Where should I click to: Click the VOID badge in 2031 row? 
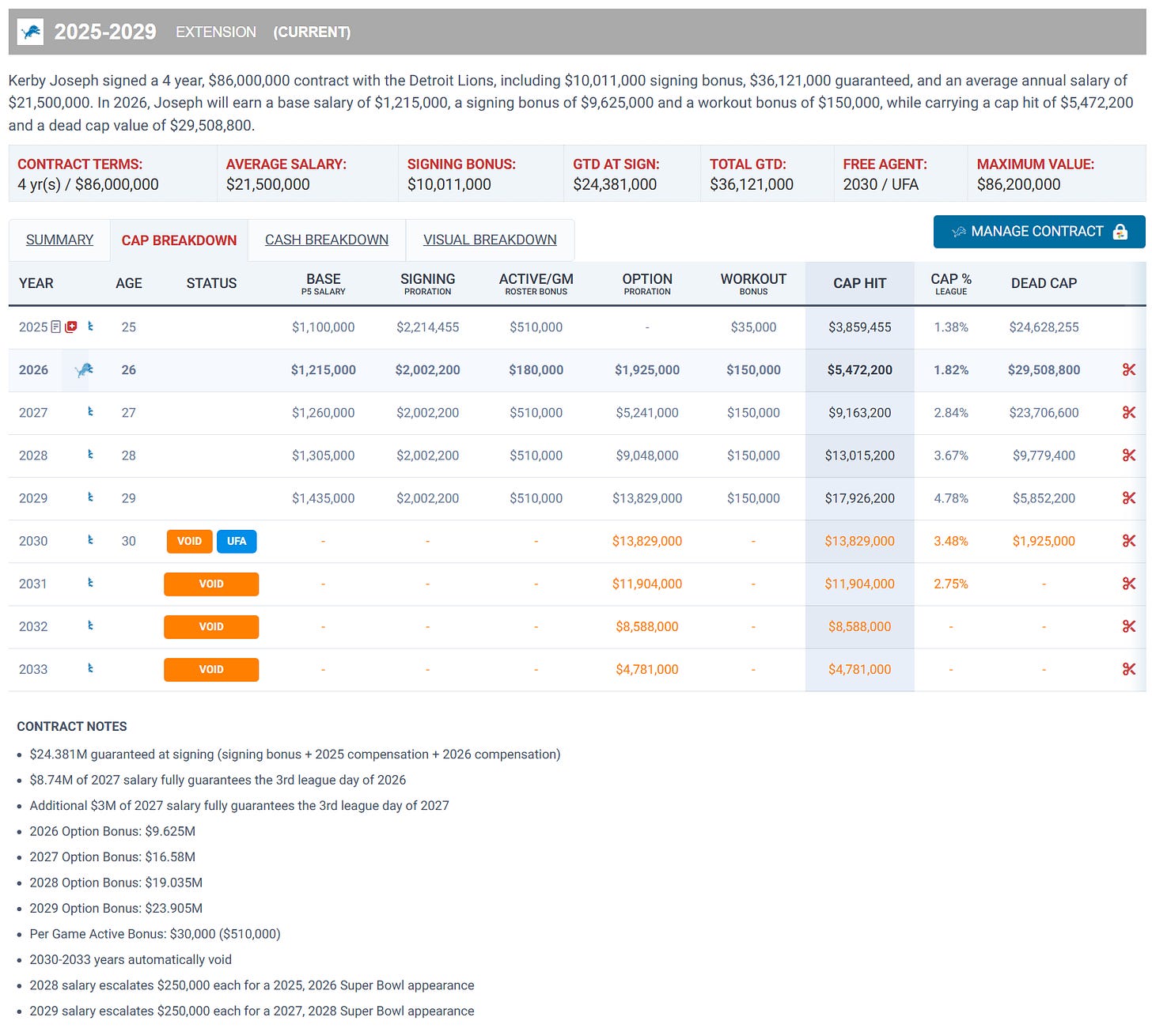[x=211, y=584]
